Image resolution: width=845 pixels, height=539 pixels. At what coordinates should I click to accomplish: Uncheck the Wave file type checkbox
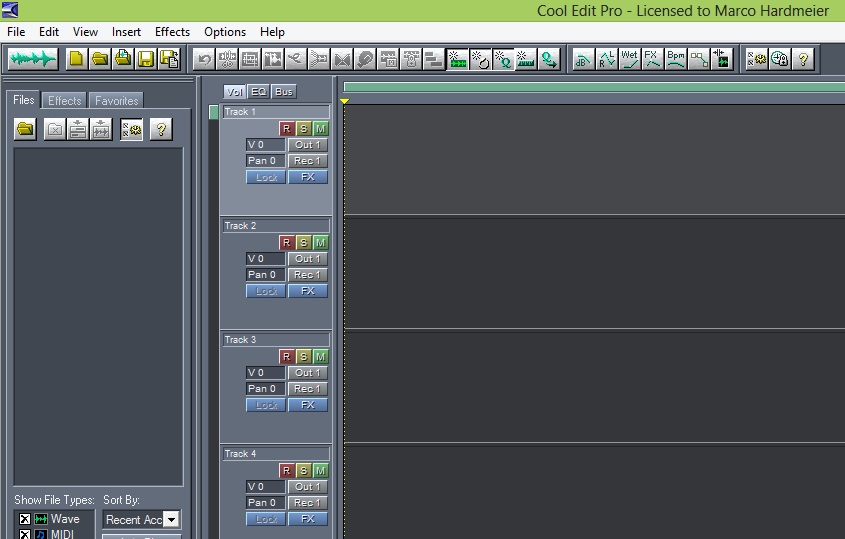tap(25, 519)
